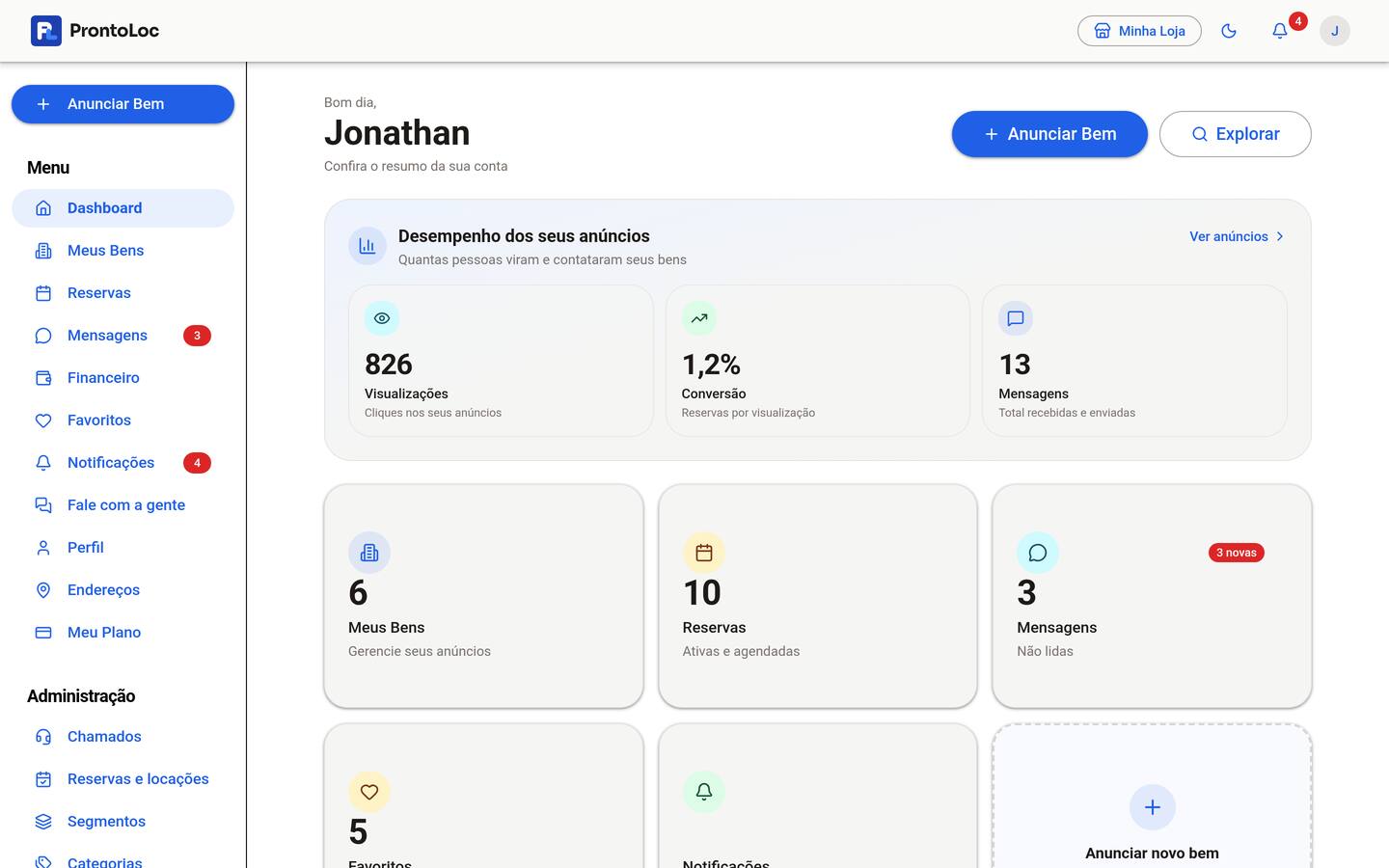Click the Mensagens chat bubble icon in sidebar
1389x868 pixels.
click(43, 336)
